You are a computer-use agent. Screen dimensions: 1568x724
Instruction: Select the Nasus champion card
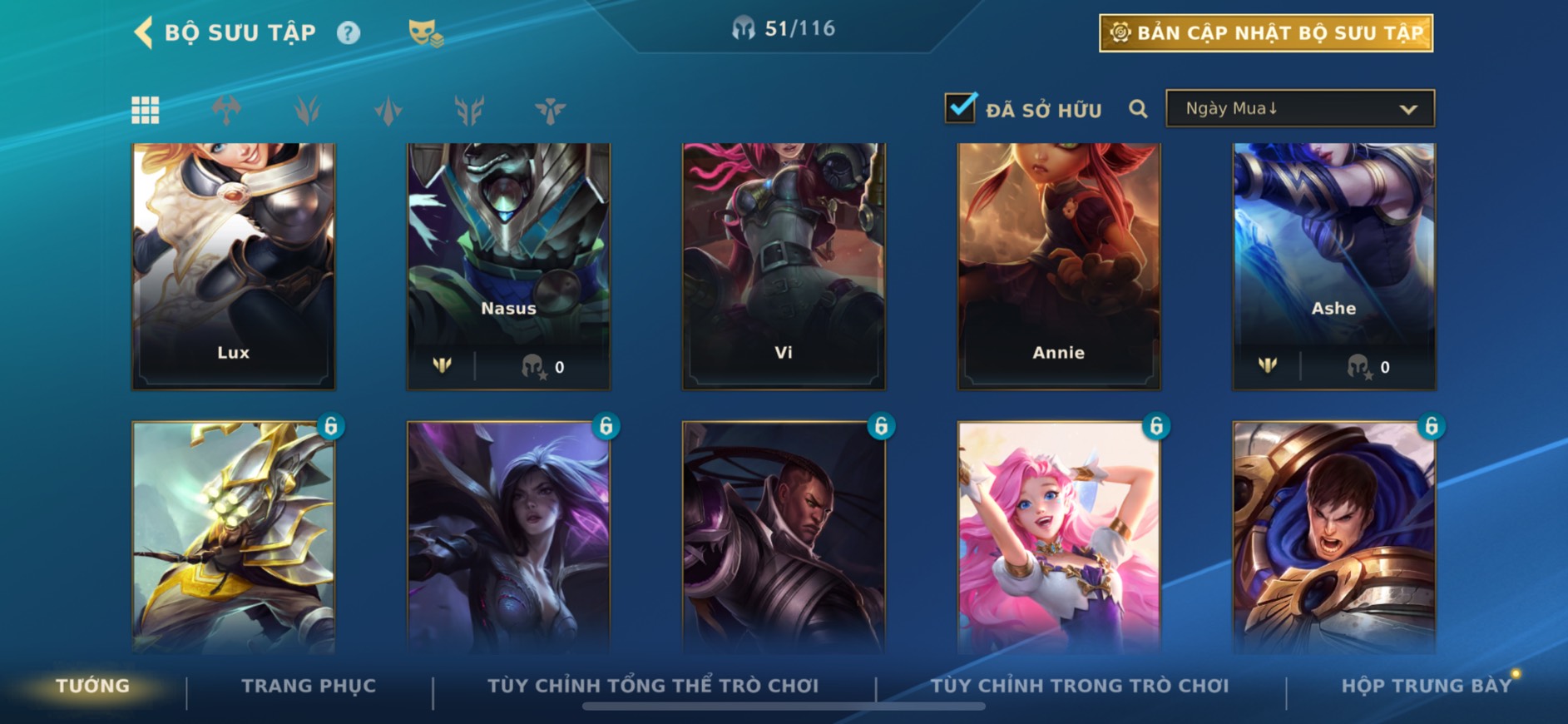coord(508,266)
